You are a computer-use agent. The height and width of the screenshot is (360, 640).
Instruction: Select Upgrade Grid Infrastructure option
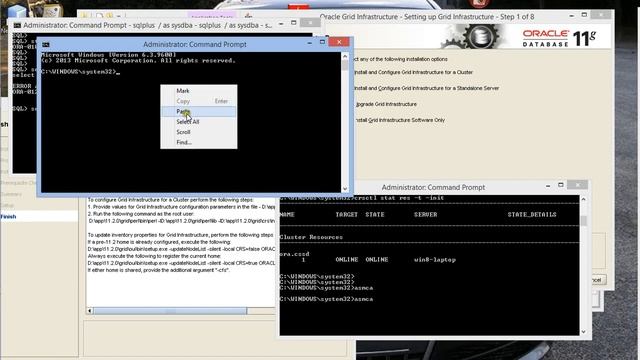pos(386,104)
